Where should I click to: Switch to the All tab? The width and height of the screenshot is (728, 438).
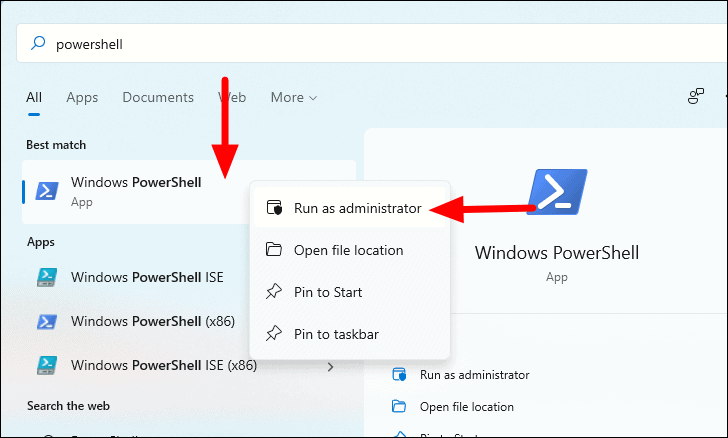click(x=34, y=98)
